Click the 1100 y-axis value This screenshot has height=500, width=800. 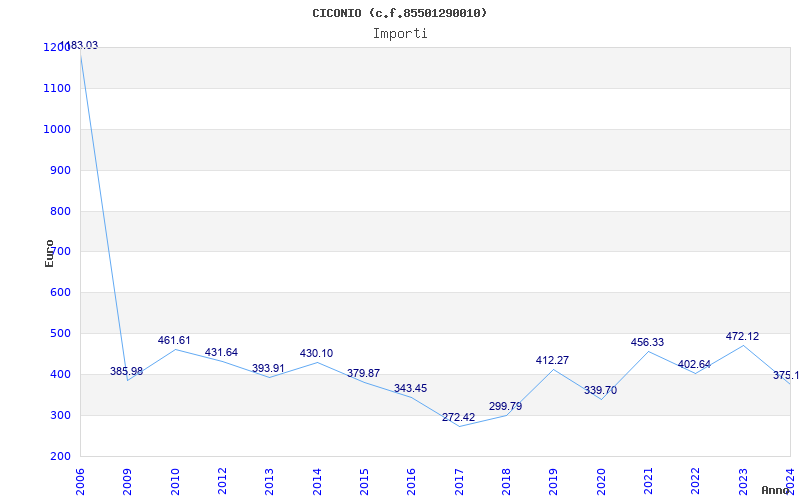[57, 88]
